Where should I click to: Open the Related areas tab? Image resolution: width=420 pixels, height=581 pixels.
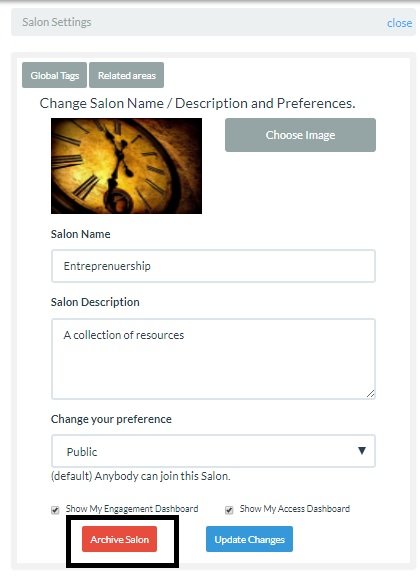pyautogui.click(x=126, y=75)
